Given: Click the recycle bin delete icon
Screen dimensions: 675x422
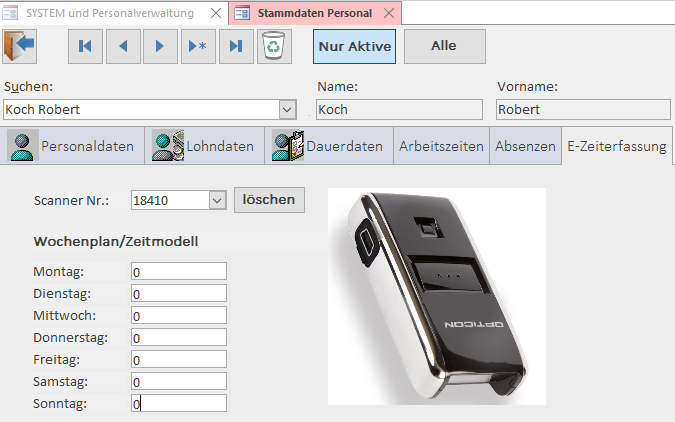Looking at the screenshot, I should (x=274, y=47).
